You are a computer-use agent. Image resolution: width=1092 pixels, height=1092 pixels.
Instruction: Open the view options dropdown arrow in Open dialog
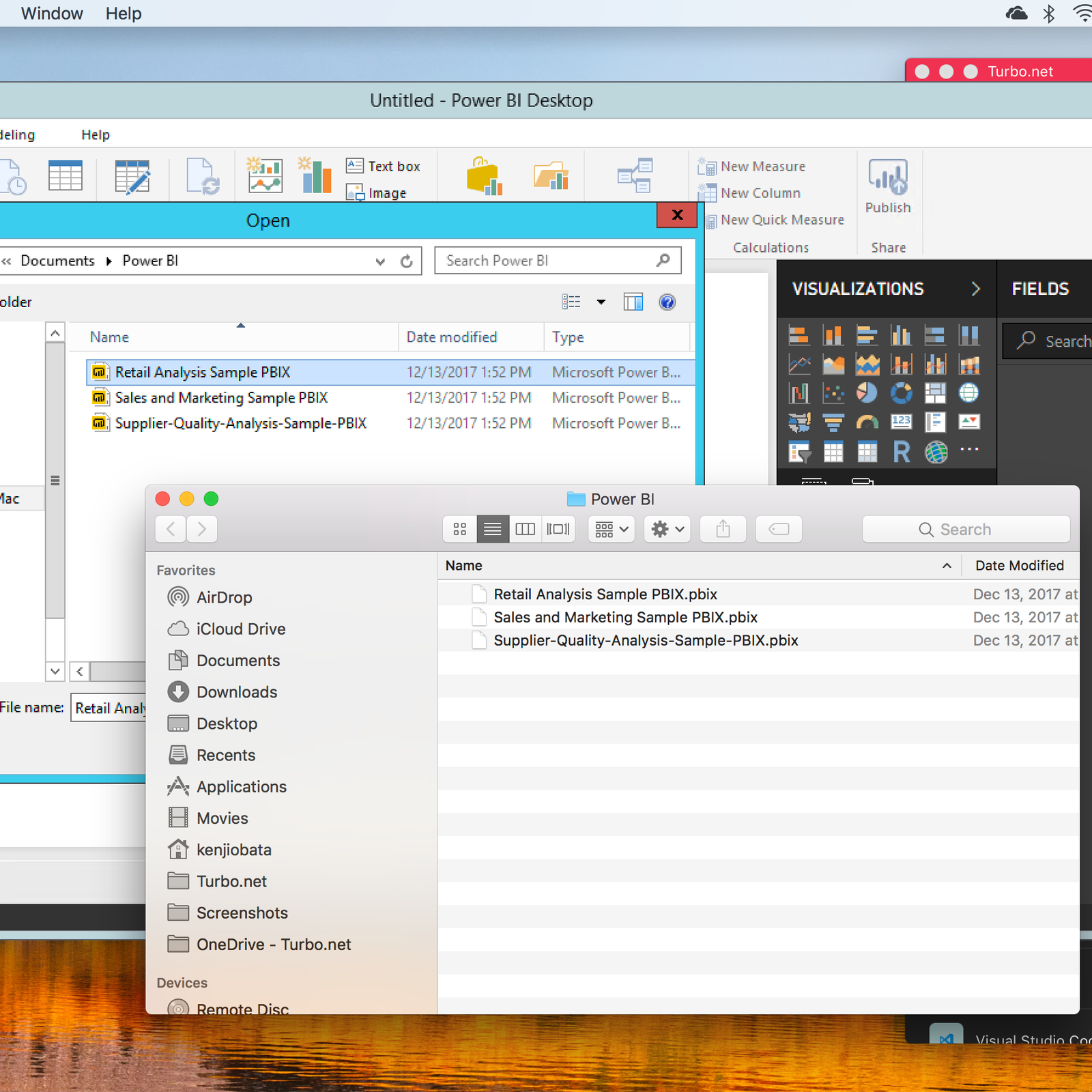(x=601, y=302)
